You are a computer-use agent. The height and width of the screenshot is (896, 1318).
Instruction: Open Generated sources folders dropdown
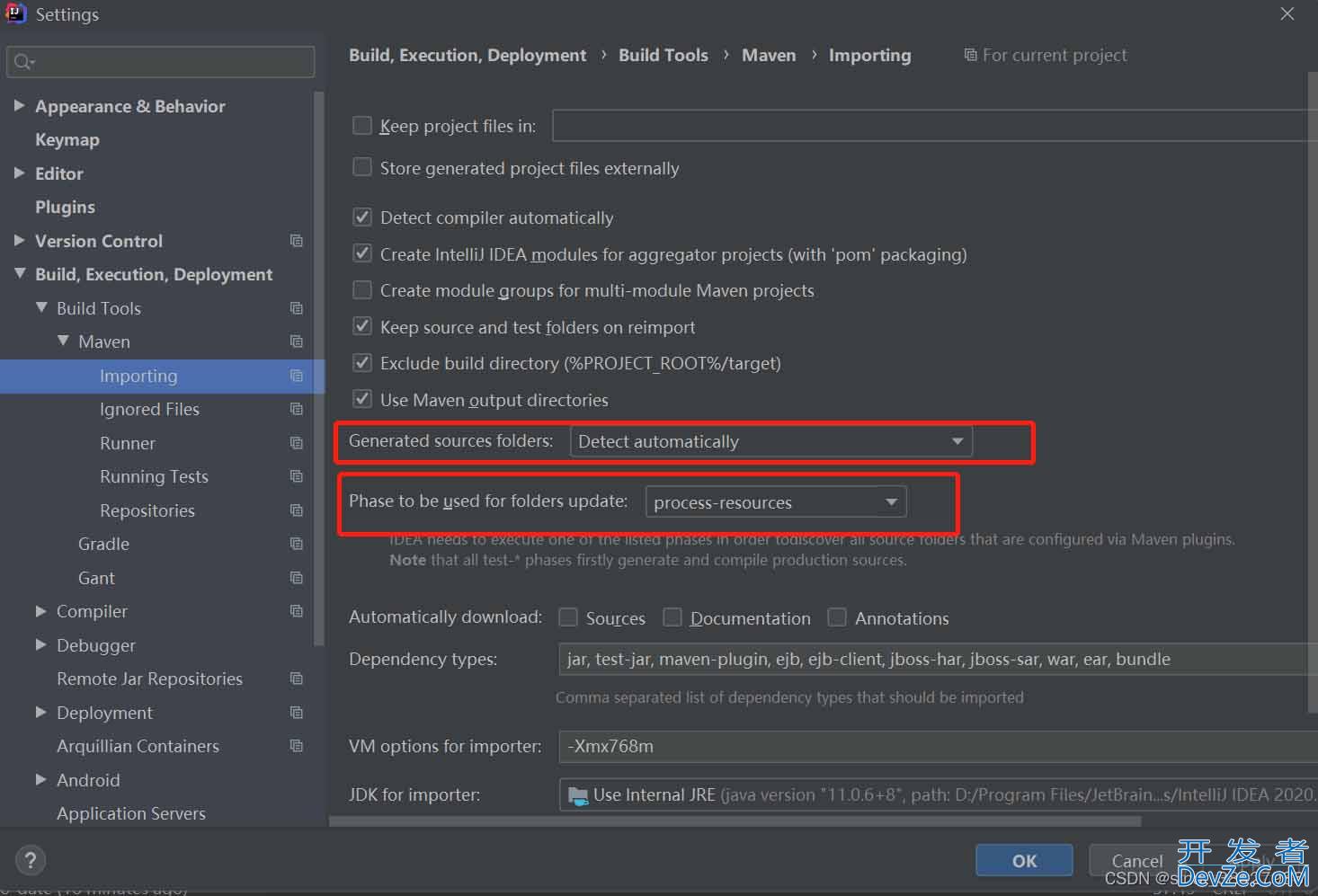pyautogui.click(x=770, y=441)
